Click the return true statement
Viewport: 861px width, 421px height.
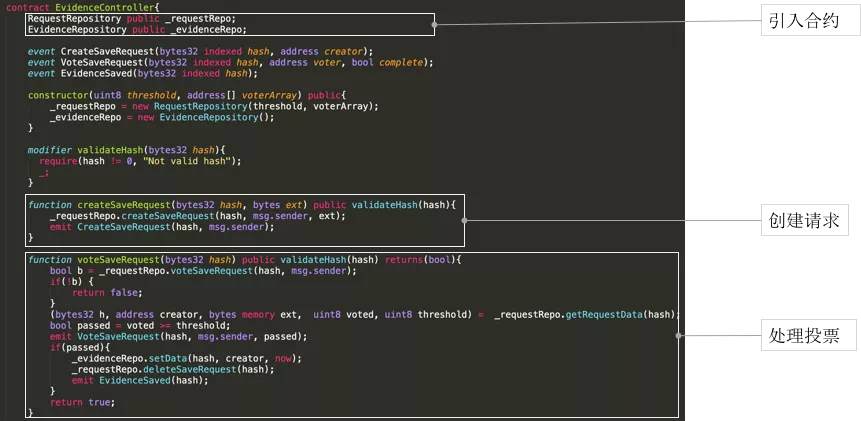coord(82,402)
